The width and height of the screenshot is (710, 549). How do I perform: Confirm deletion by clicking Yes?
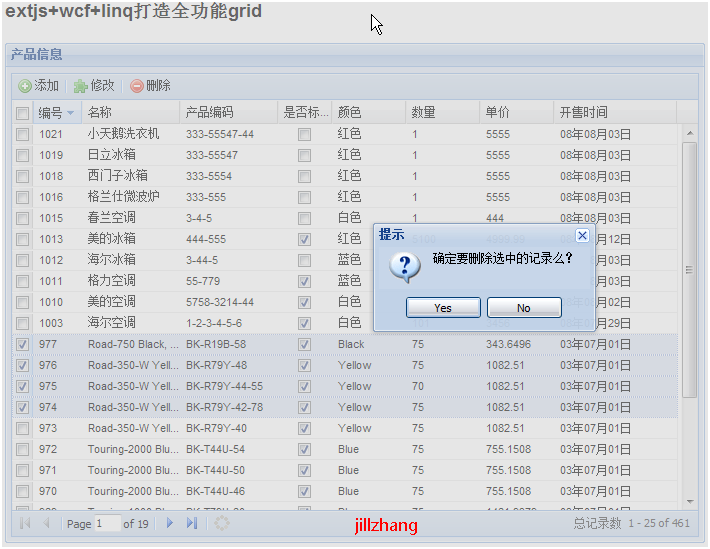[443, 308]
